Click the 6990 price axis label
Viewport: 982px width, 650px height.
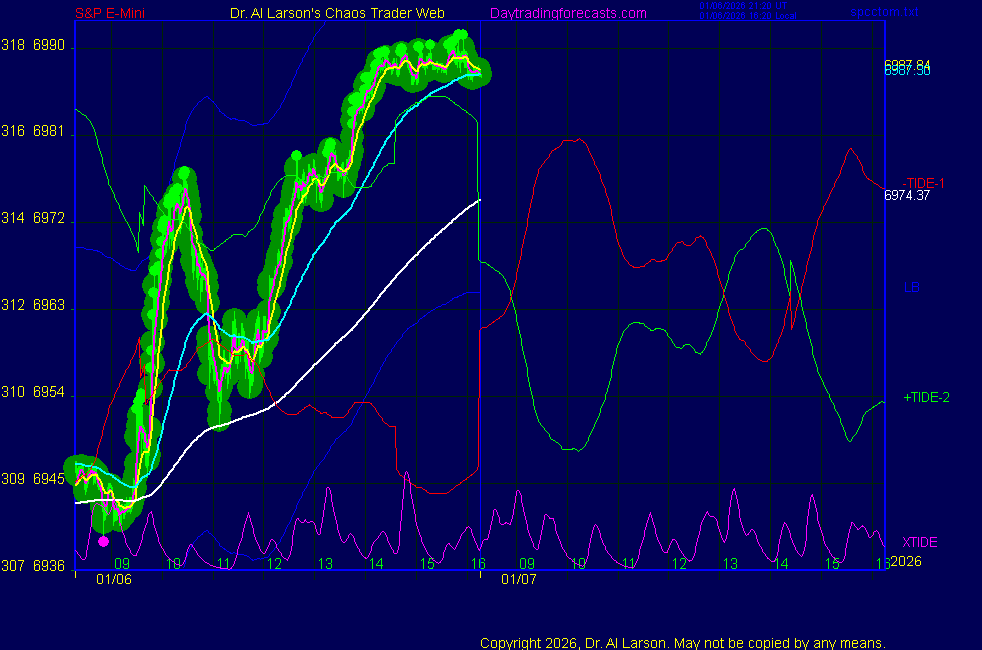(50, 46)
